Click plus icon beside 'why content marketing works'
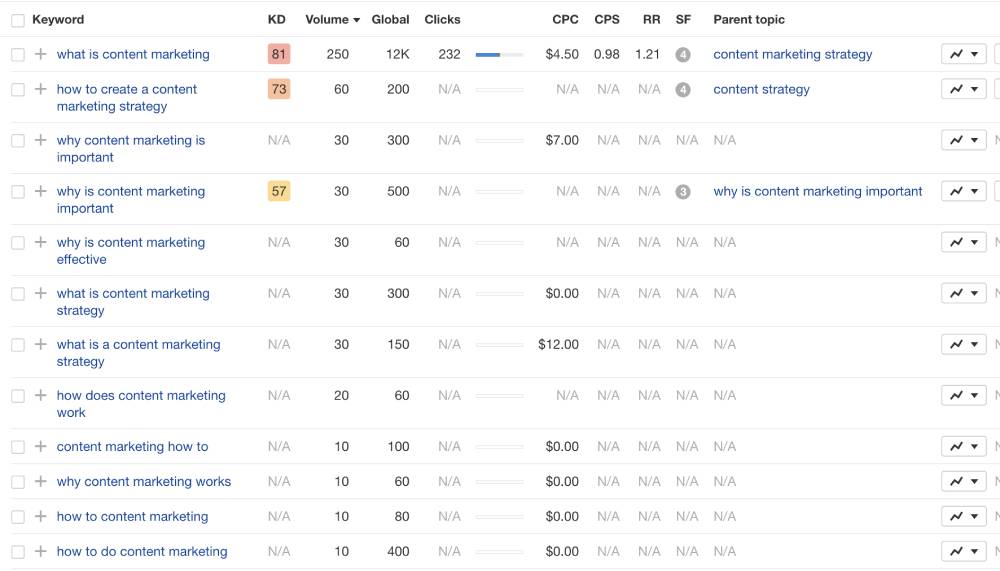Viewport: 1000px width, 571px height. pos(40,482)
